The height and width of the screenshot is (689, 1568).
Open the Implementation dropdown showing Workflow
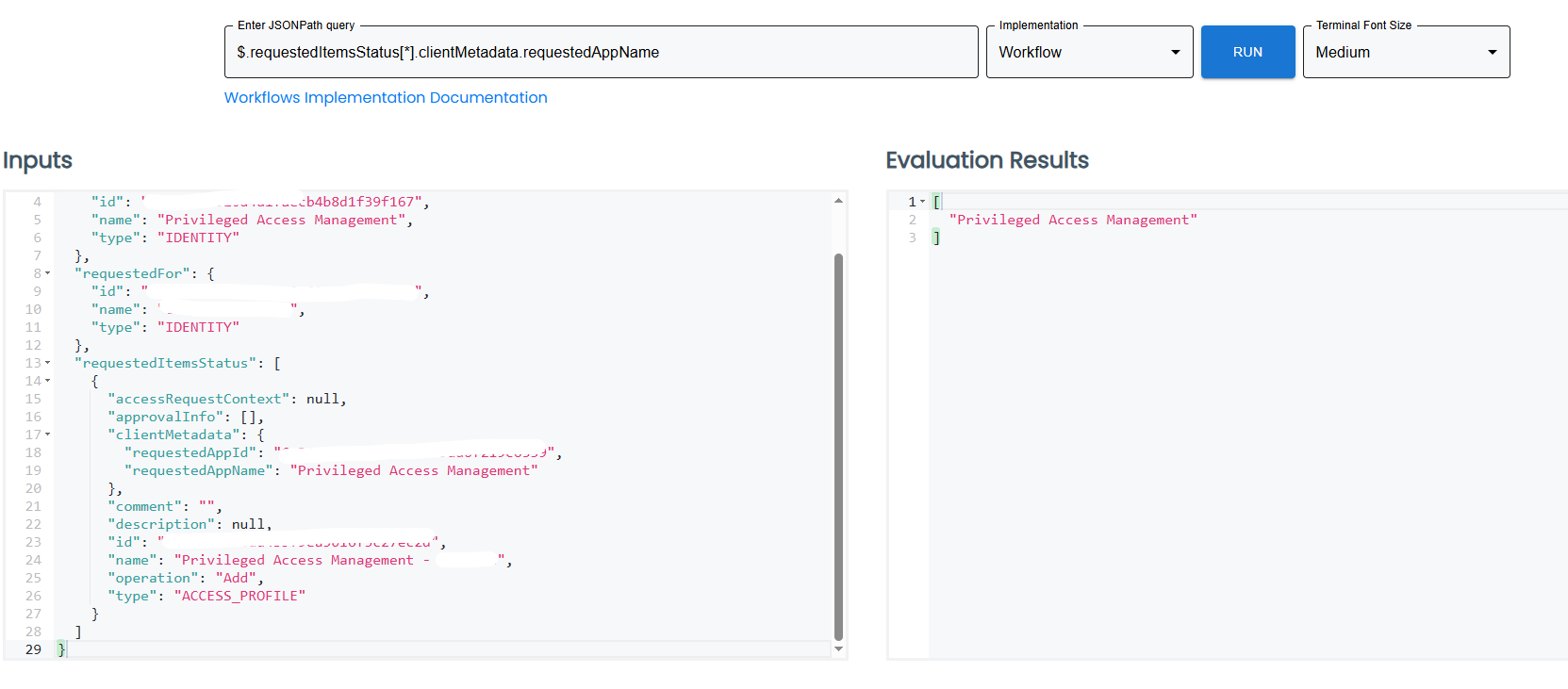click(x=1089, y=52)
